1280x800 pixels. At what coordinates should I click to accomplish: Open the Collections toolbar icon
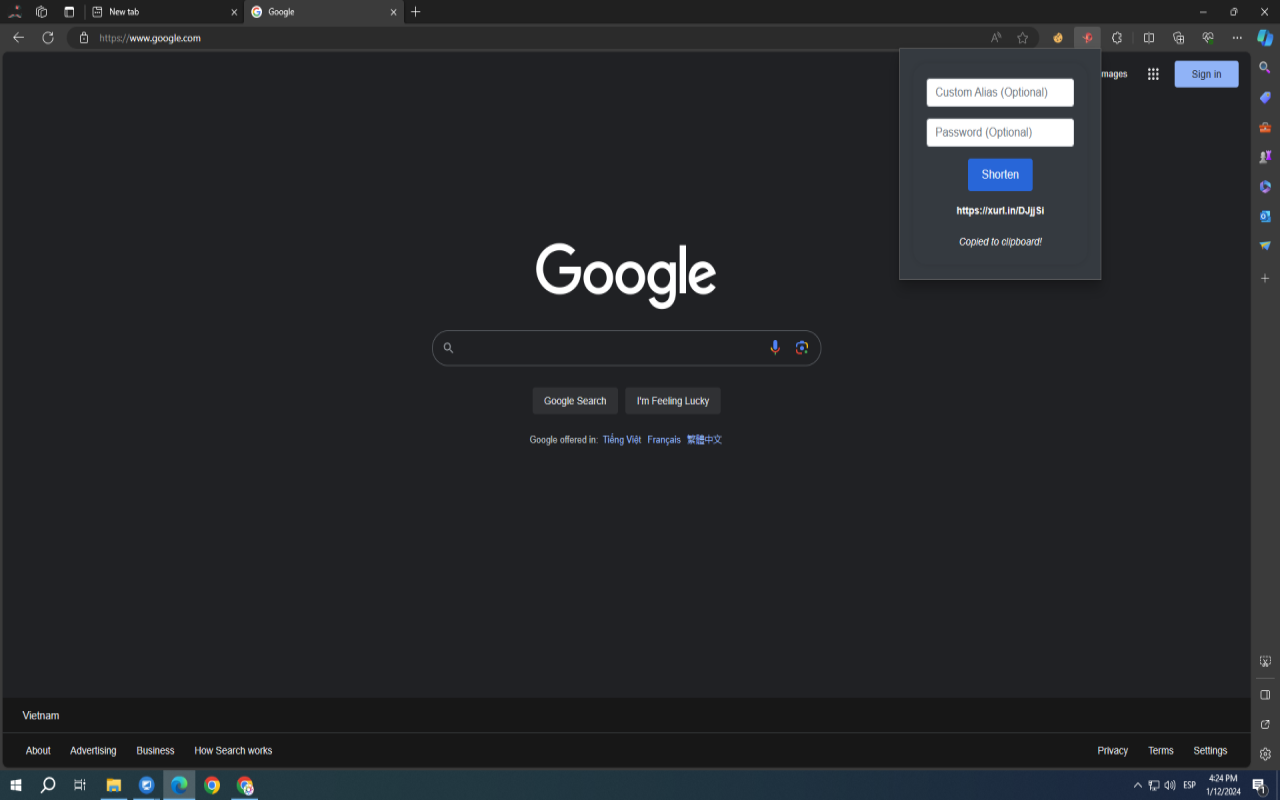coord(1178,38)
